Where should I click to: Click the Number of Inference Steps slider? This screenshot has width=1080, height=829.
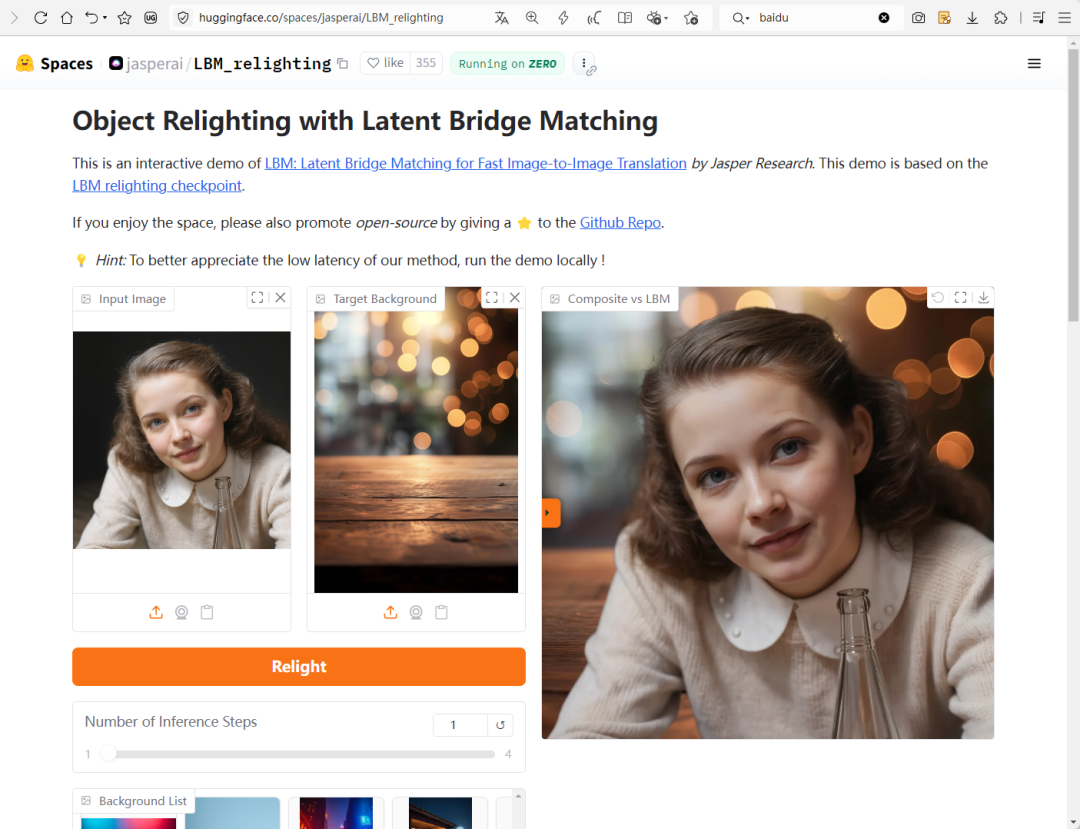(300, 754)
